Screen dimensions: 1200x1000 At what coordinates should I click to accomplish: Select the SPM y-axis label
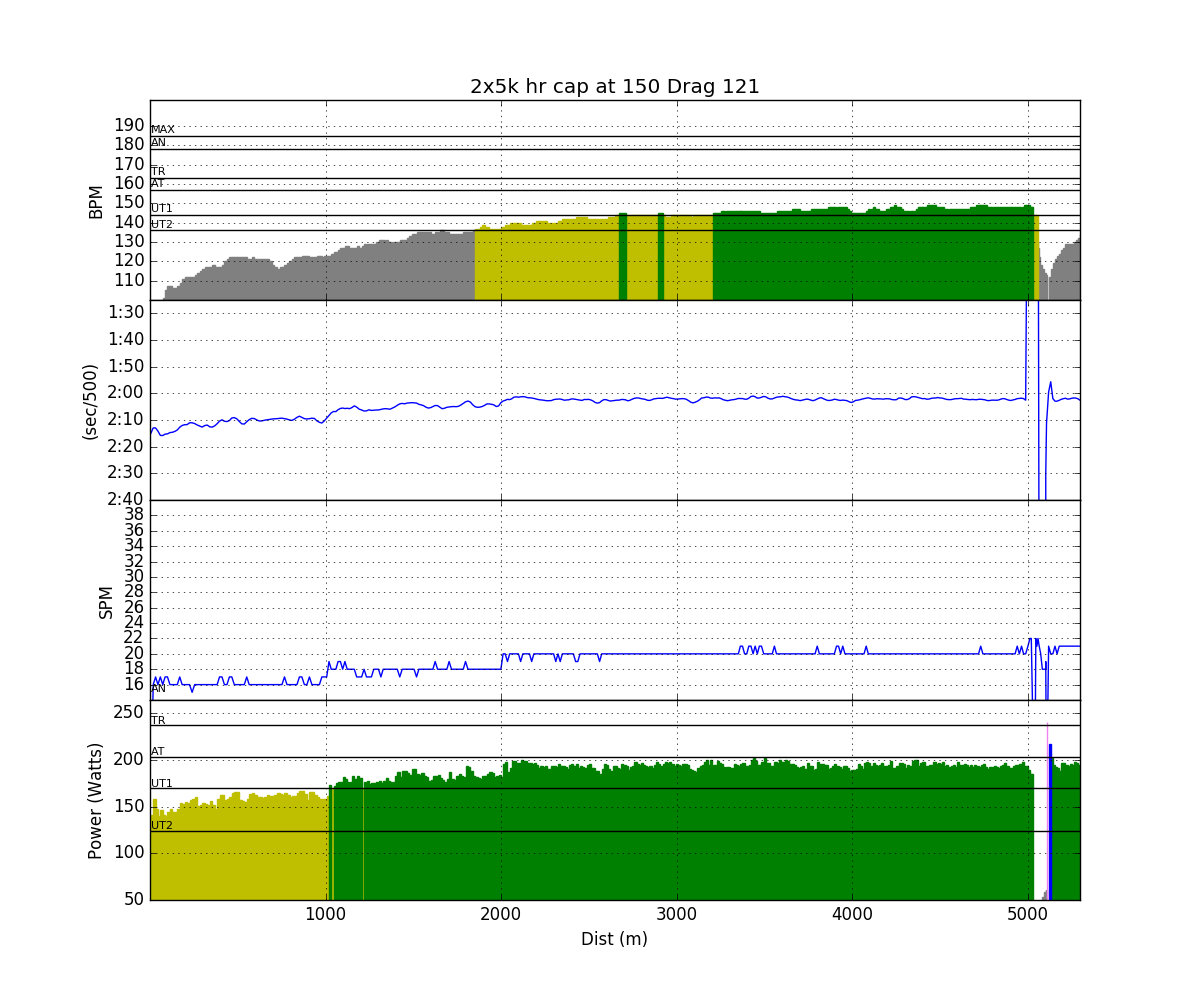click(105, 601)
